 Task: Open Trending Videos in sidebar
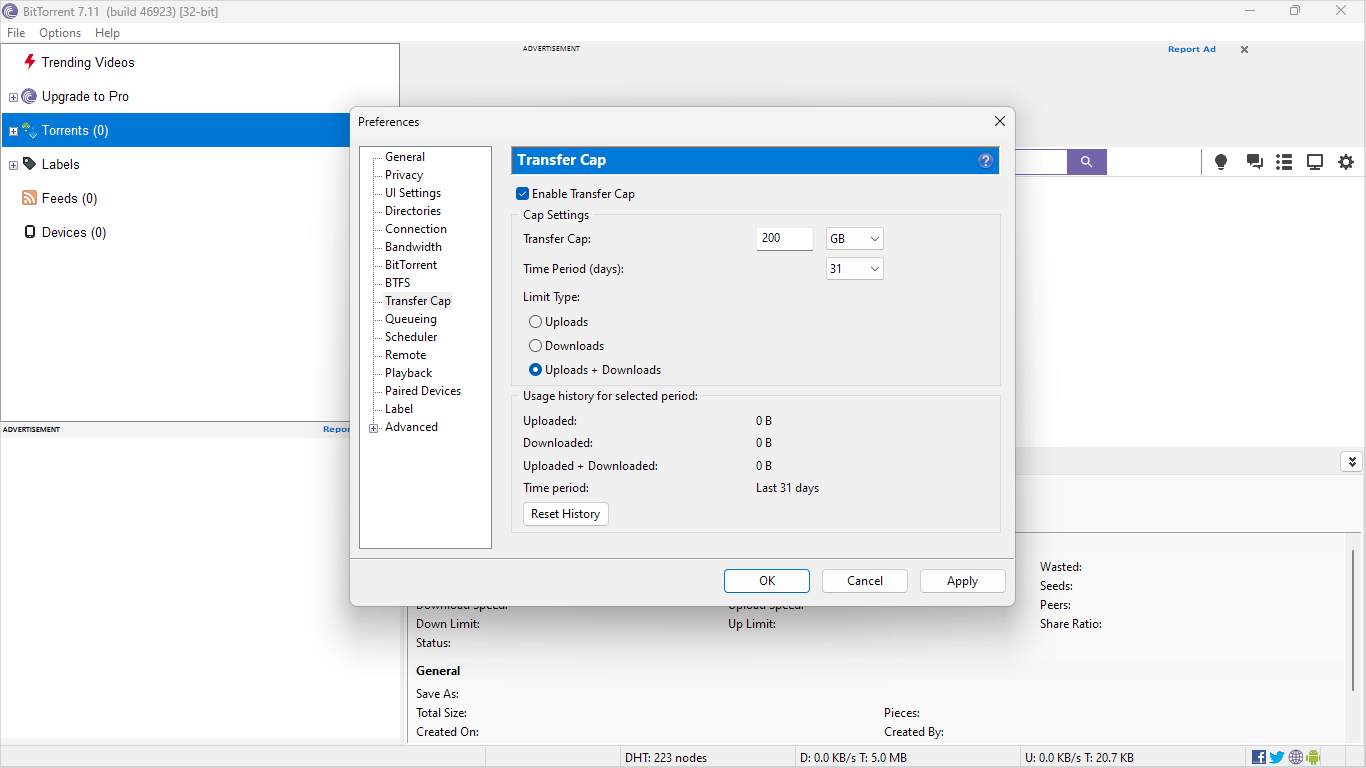[x=88, y=62]
